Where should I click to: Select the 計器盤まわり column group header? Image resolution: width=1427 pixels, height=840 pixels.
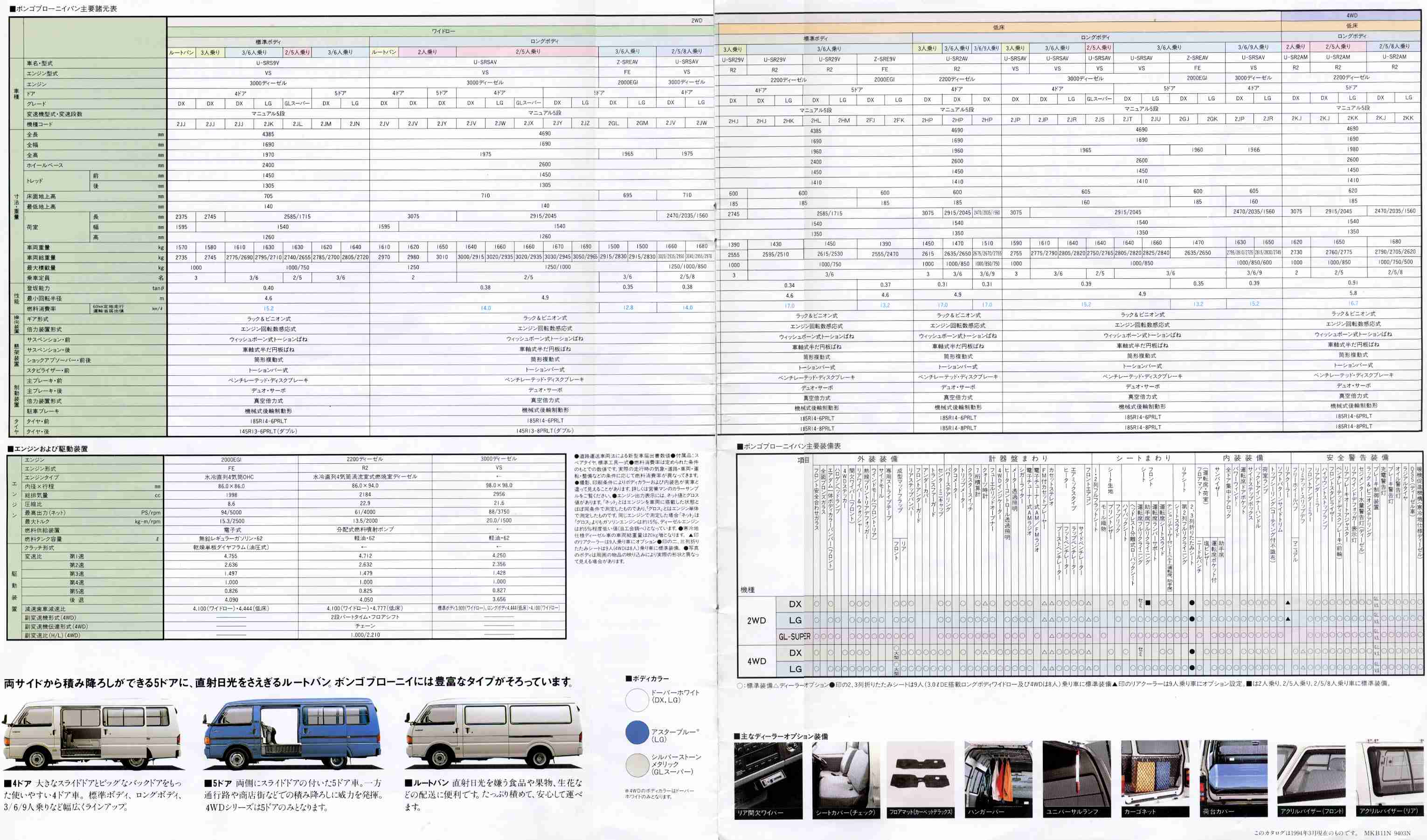tap(1018, 458)
